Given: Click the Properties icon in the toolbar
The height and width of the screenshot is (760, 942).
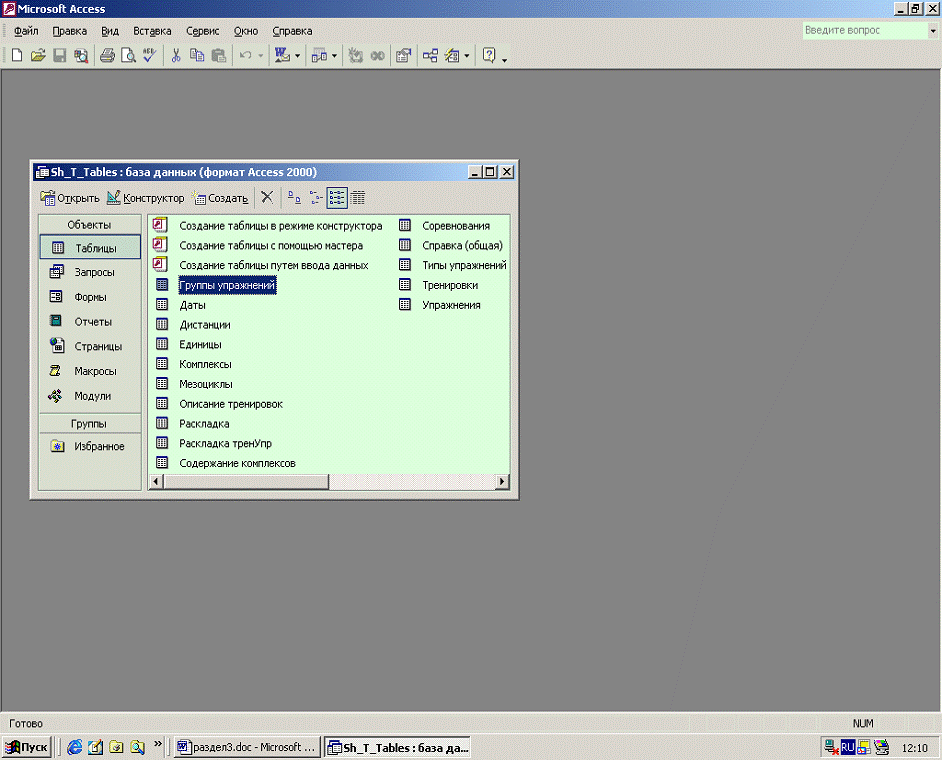Looking at the screenshot, I should (x=403, y=56).
